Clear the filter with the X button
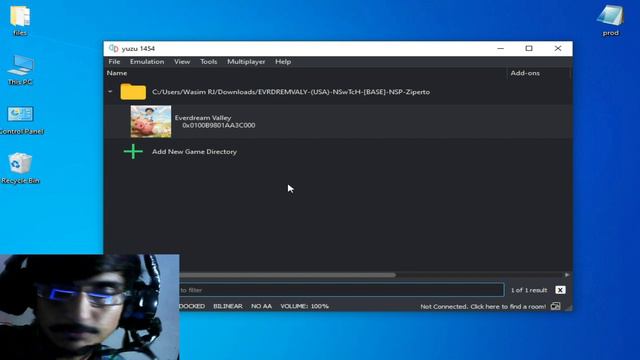 pyautogui.click(x=560, y=290)
